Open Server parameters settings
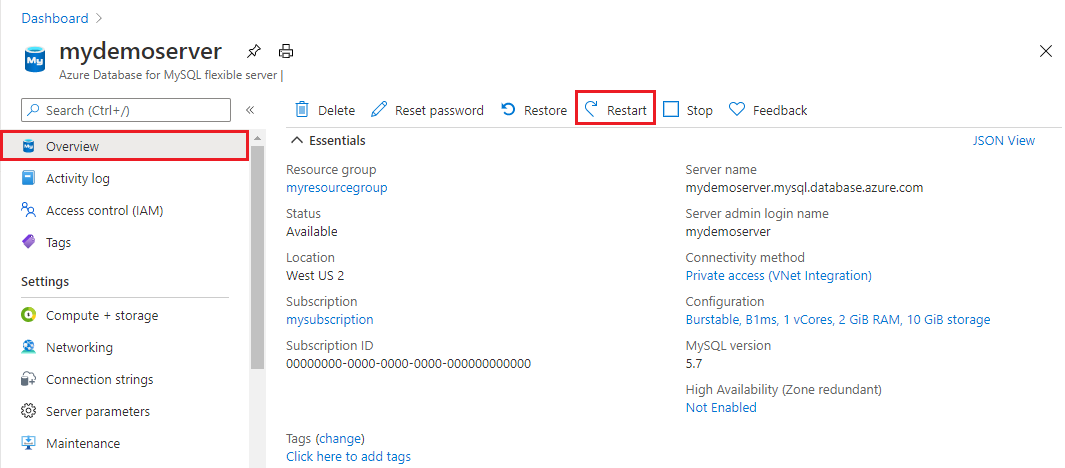Image resolution: width=1065 pixels, height=468 pixels. click(97, 411)
